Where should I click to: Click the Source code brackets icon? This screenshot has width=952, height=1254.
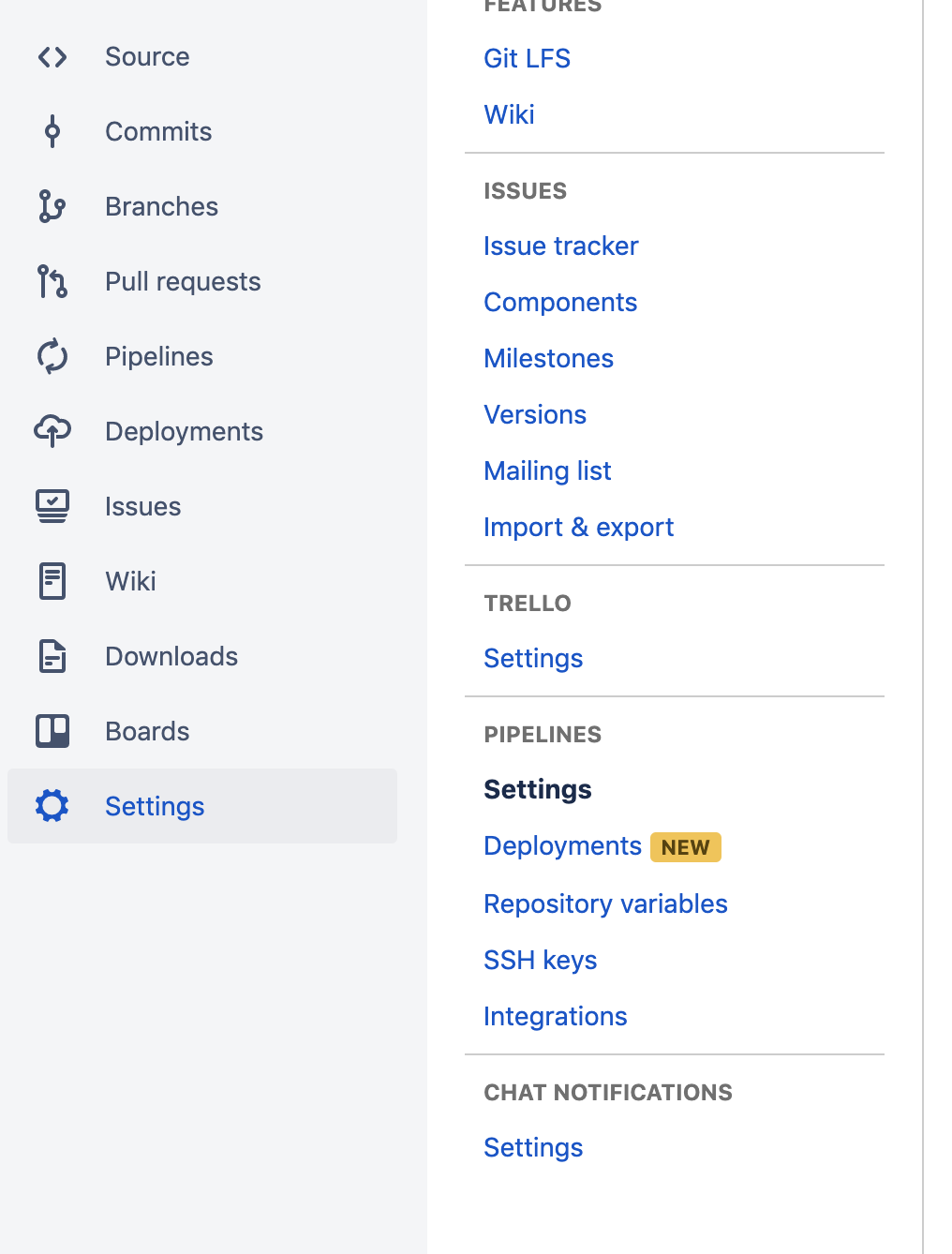tap(52, 57)
